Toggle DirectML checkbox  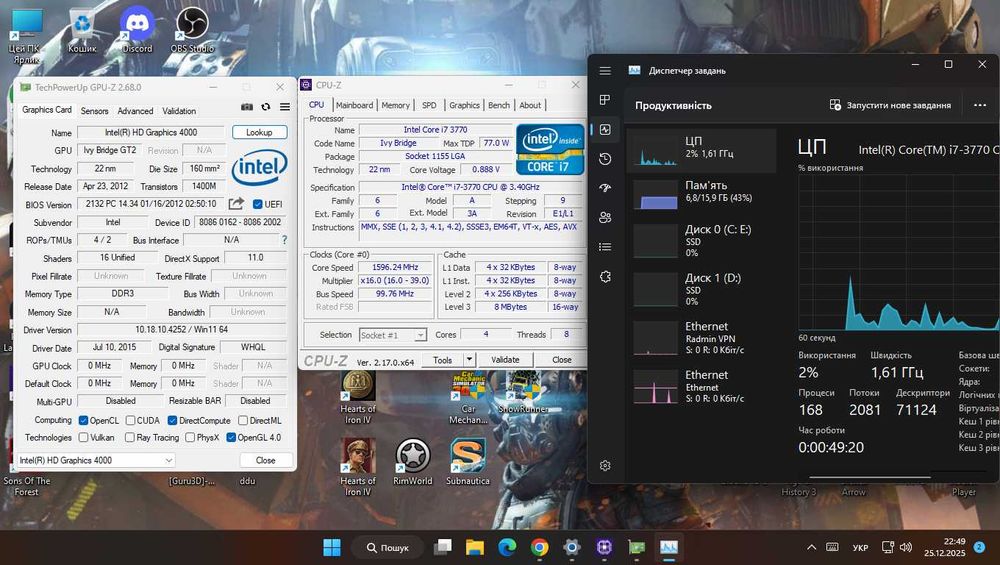[243, 420]
